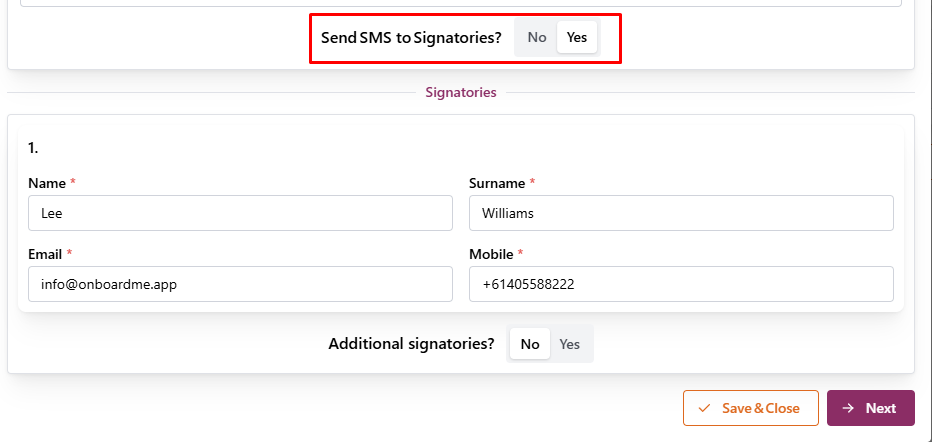The width and height of the screenshot is (932, 442).
Task: Click the Signatories section heading
Action: coord(460,92)
